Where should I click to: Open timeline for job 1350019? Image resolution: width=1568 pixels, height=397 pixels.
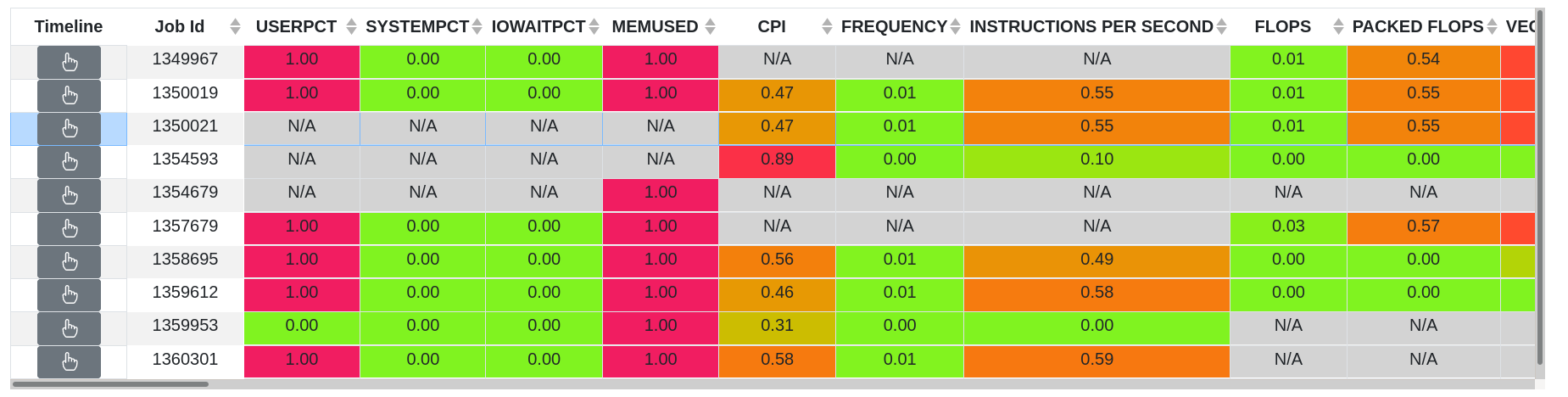click(69, 96)
